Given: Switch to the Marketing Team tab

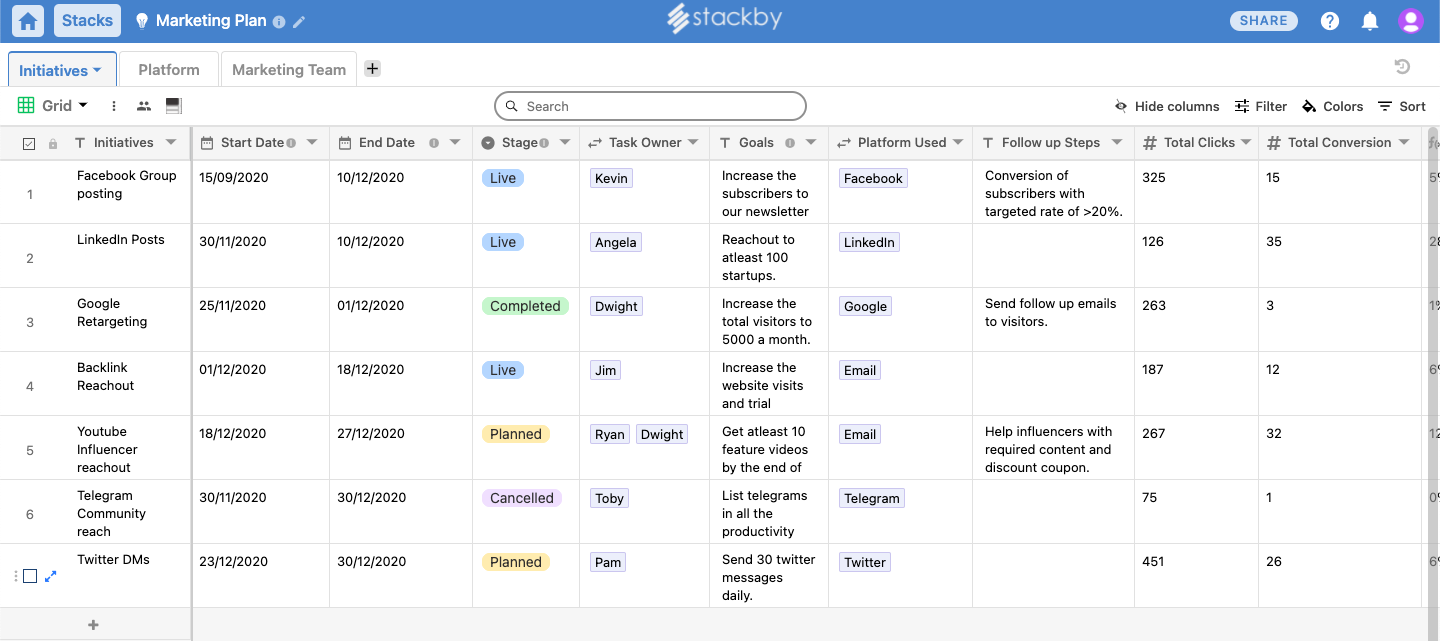Looking at the screenshot, I should pos(289,70).
